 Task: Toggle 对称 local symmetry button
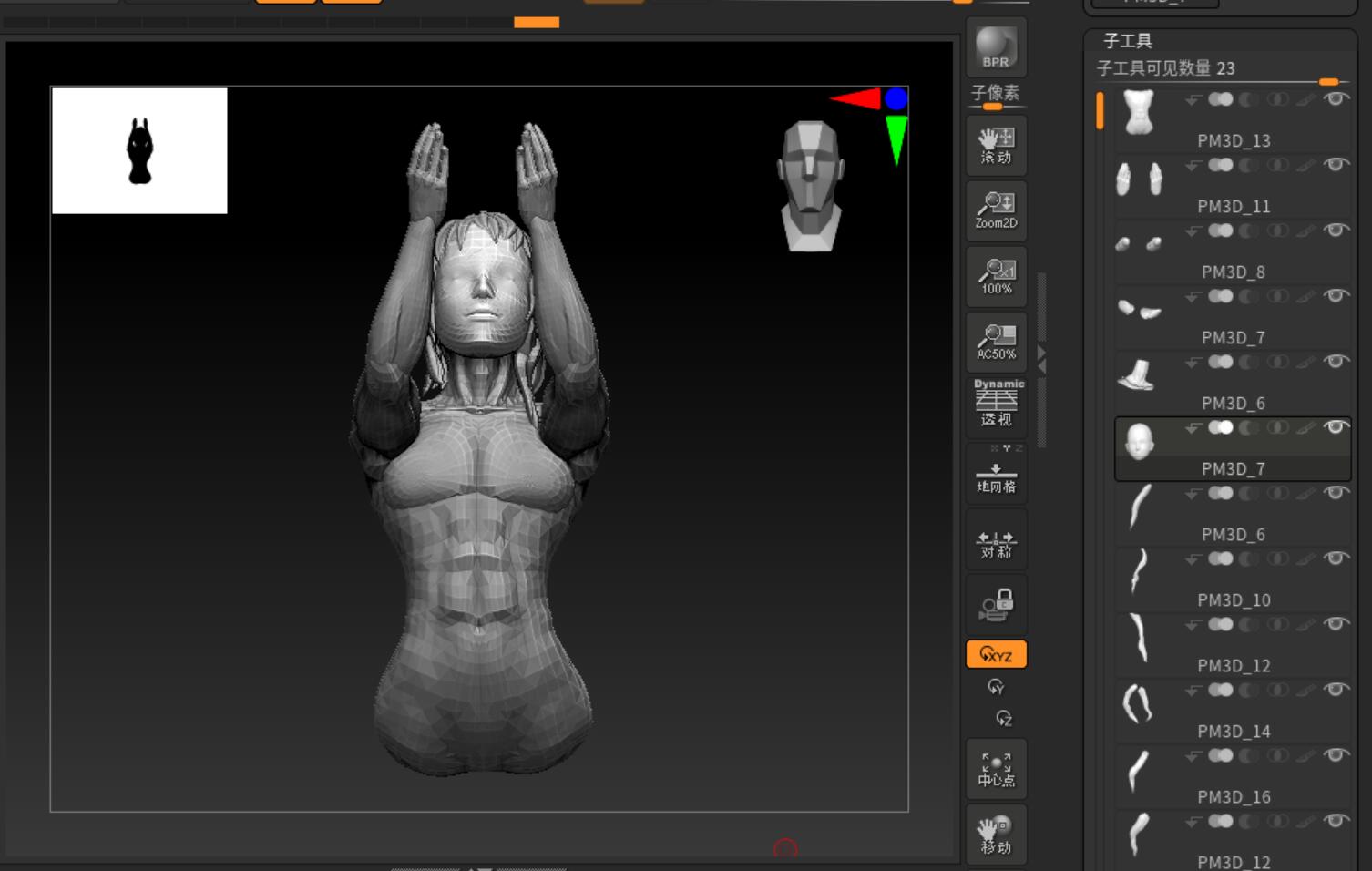[996, 540]
